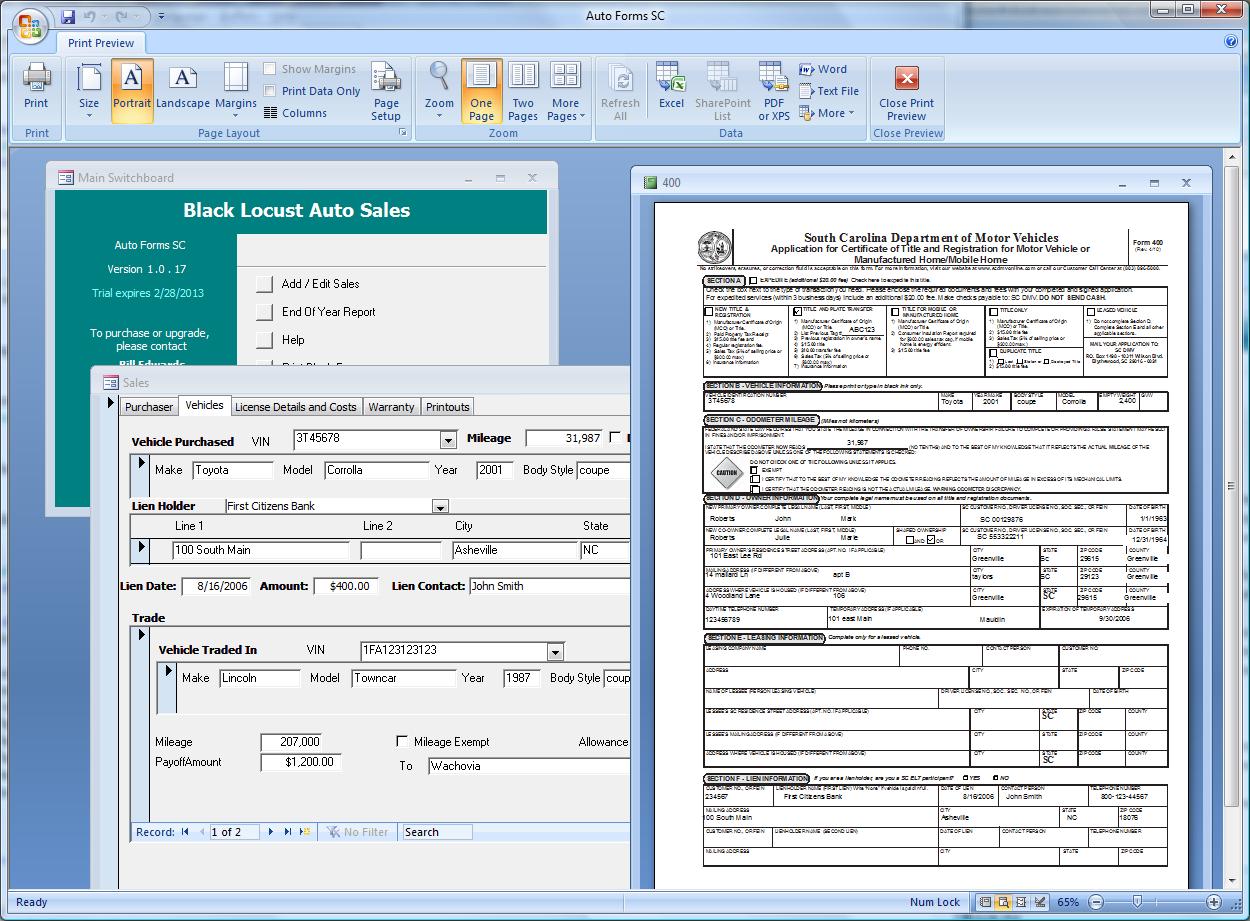Click the Undo icon in the title bar
The image size is (1250, 921).
tap(89, 16)
